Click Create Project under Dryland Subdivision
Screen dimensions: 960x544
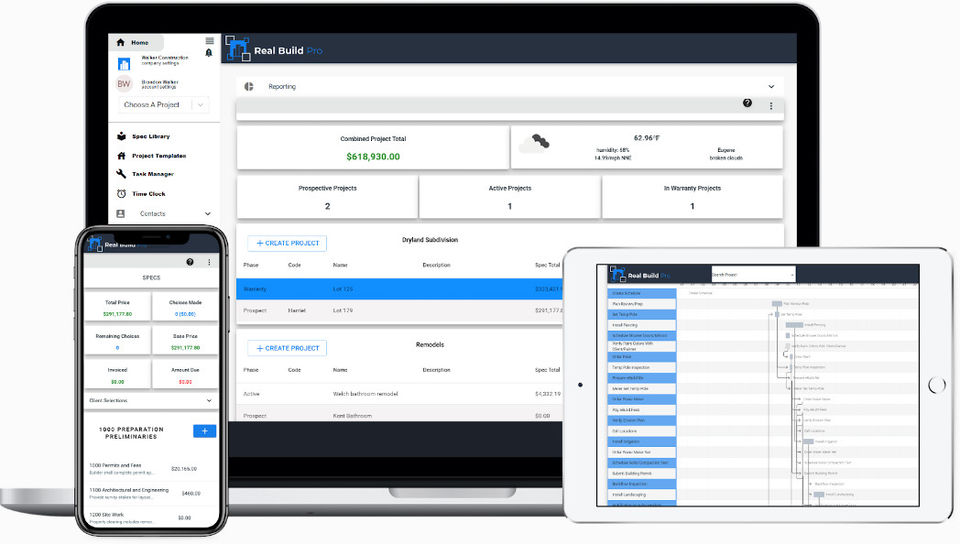(x=287, y=243)
